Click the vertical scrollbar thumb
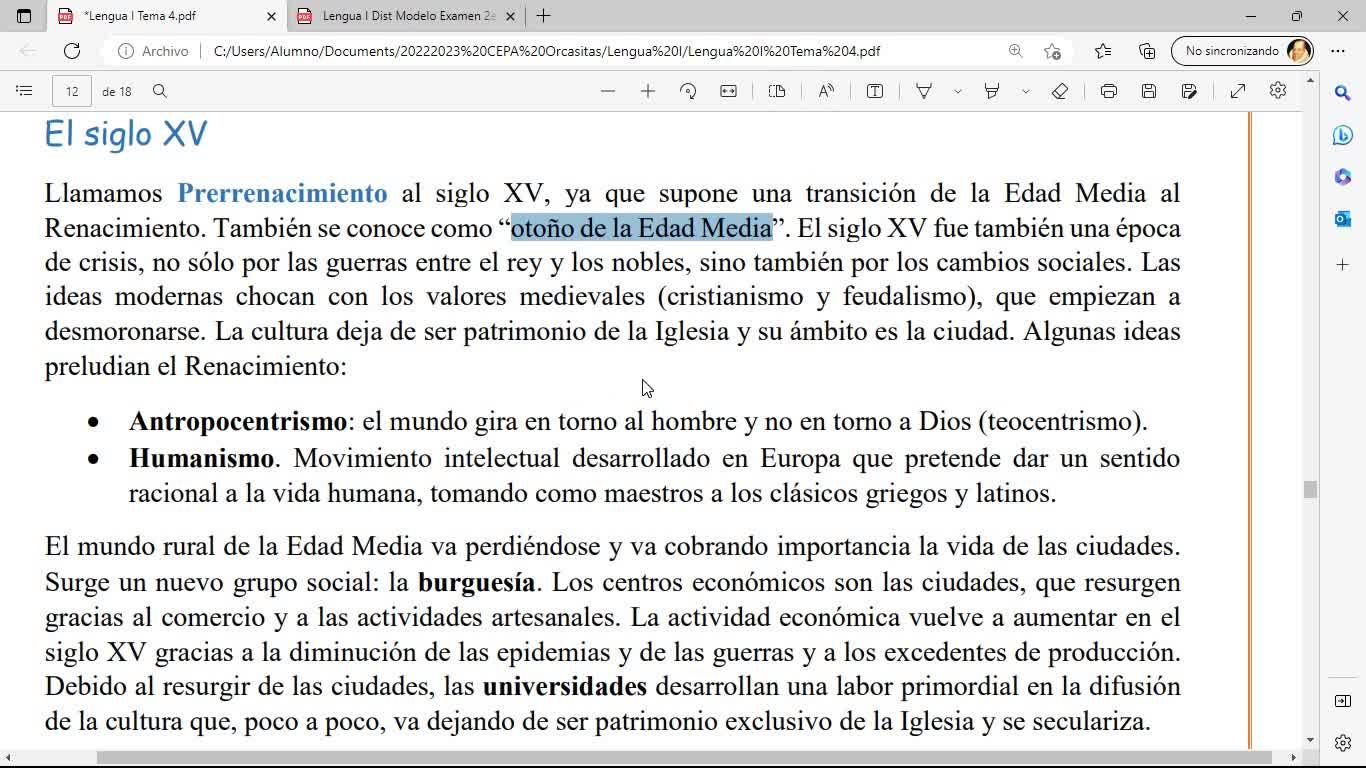The height and width of the screenshot is (768, 1366). [x=1310, y=489]
